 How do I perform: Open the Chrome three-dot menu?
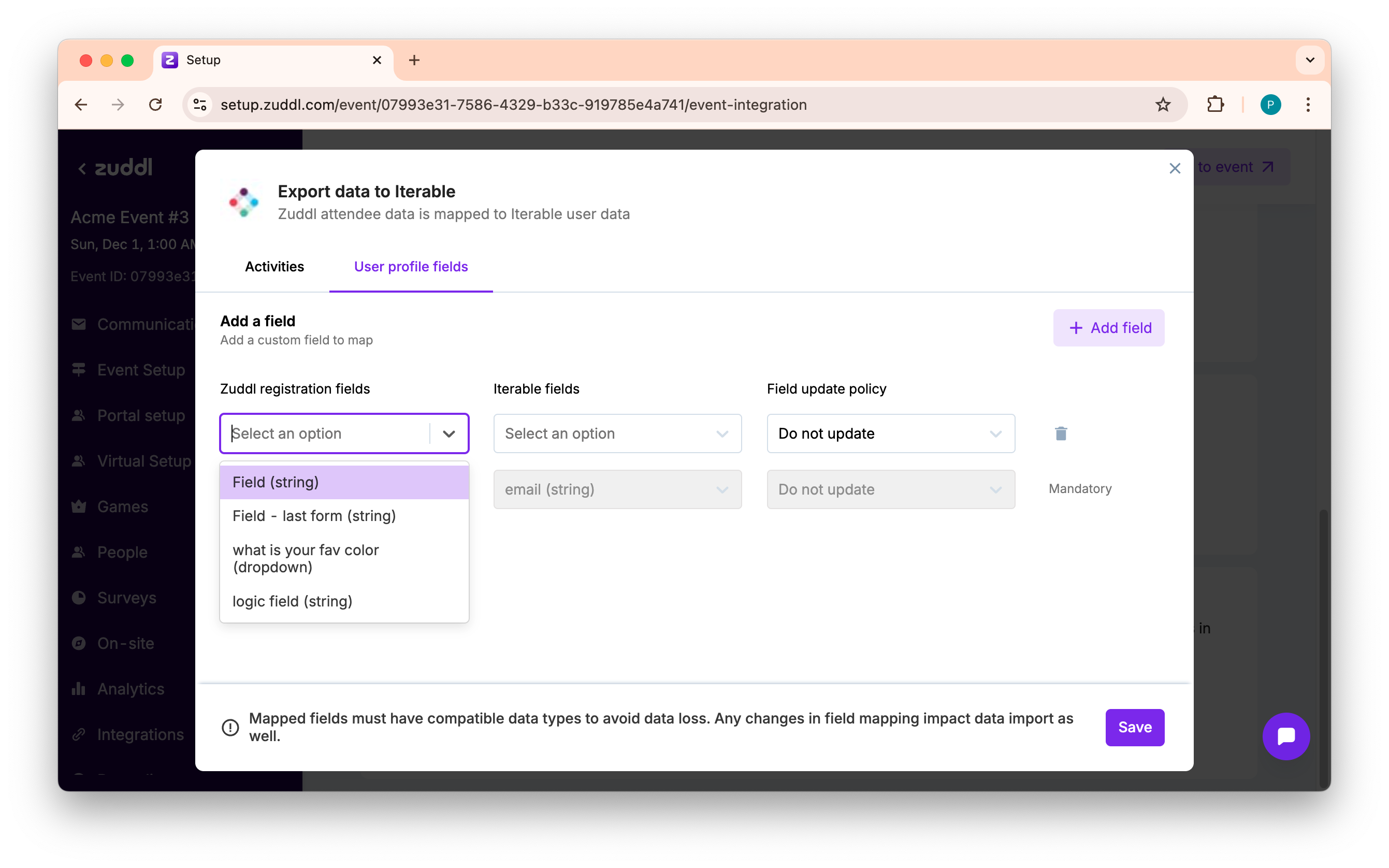1308,105
